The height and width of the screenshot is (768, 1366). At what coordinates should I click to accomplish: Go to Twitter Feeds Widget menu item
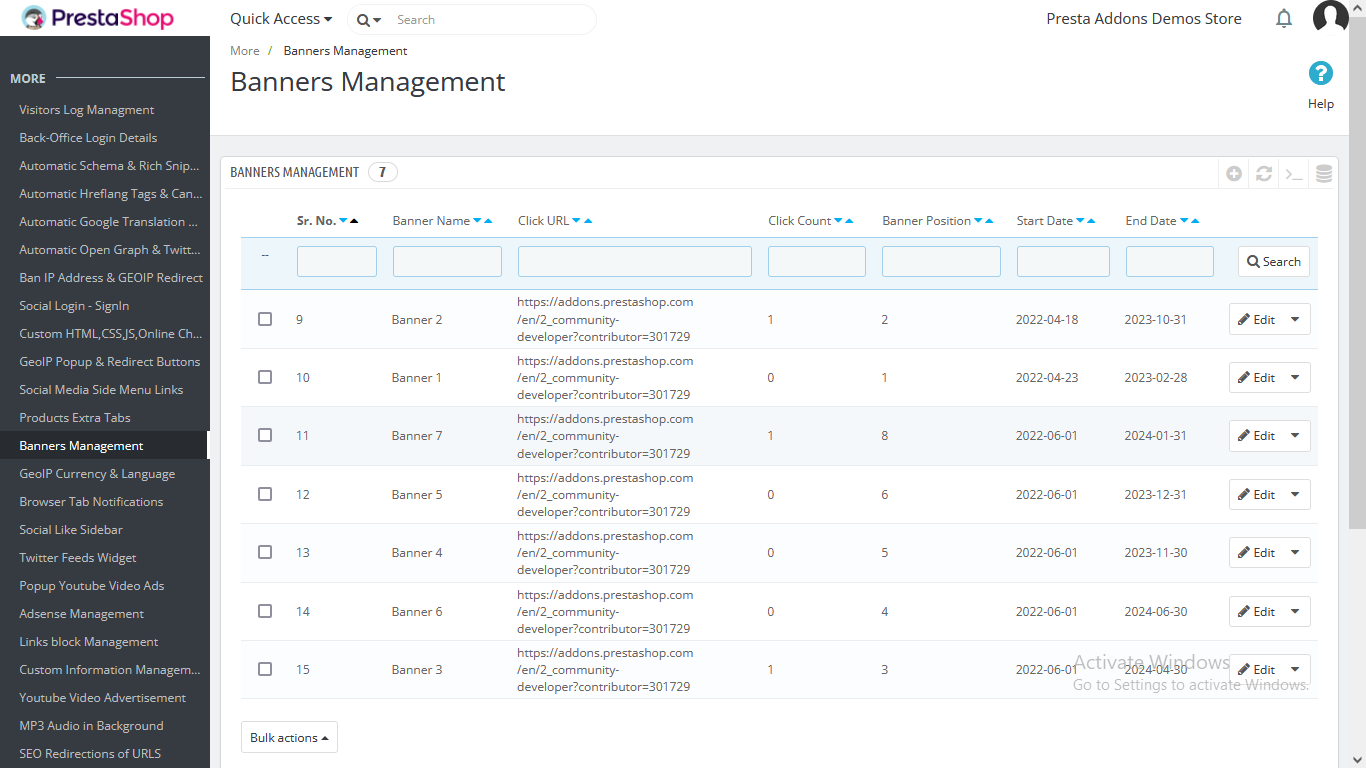[x=78, y=558]
